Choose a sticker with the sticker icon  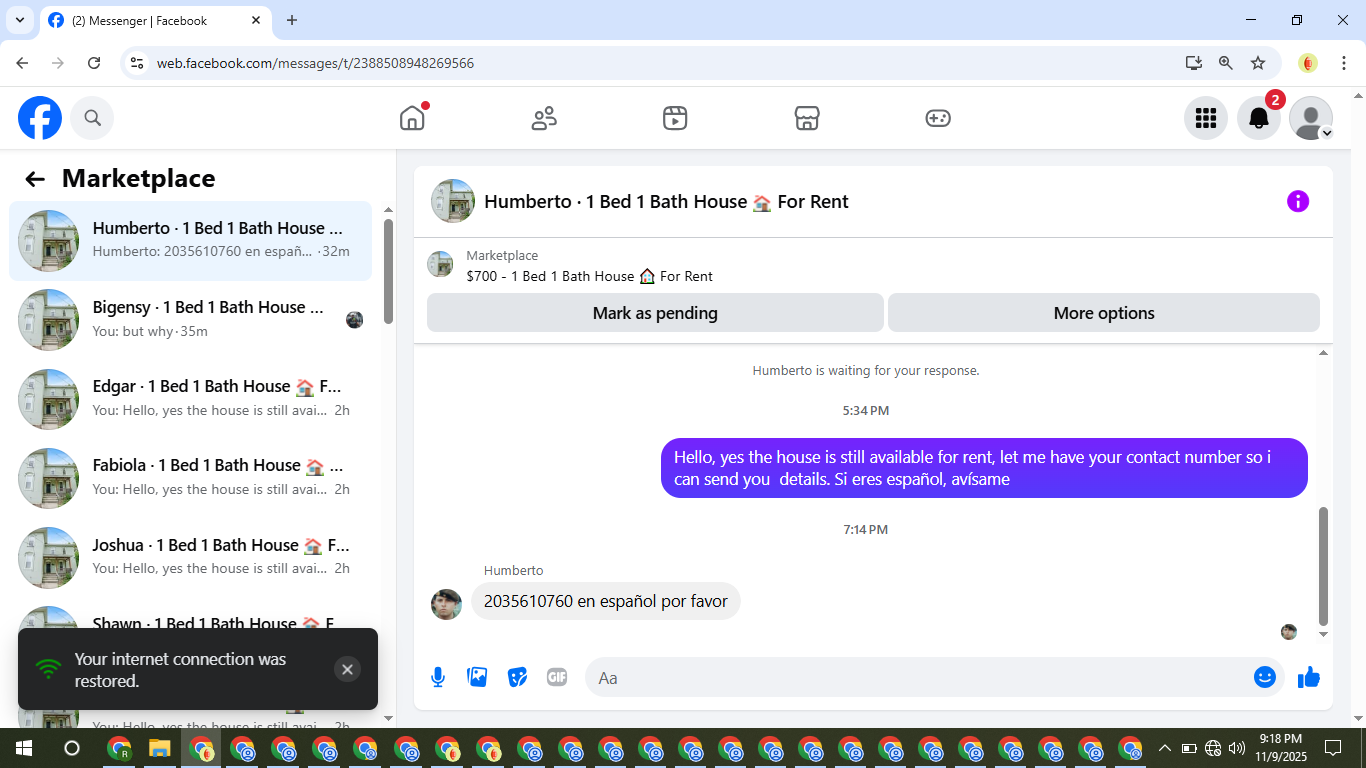[x=517, y=677]
